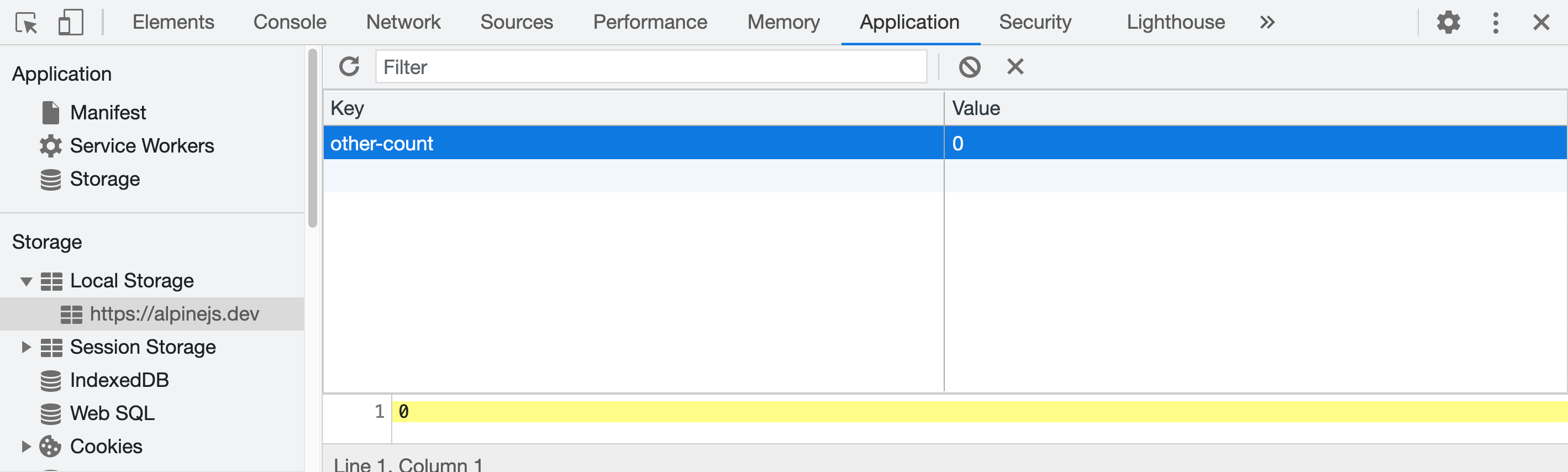The height and width of the screenshot is (472, 1568).
Task: Select the other-count key row
Action: pyautogui.click(x=633, y=143)
